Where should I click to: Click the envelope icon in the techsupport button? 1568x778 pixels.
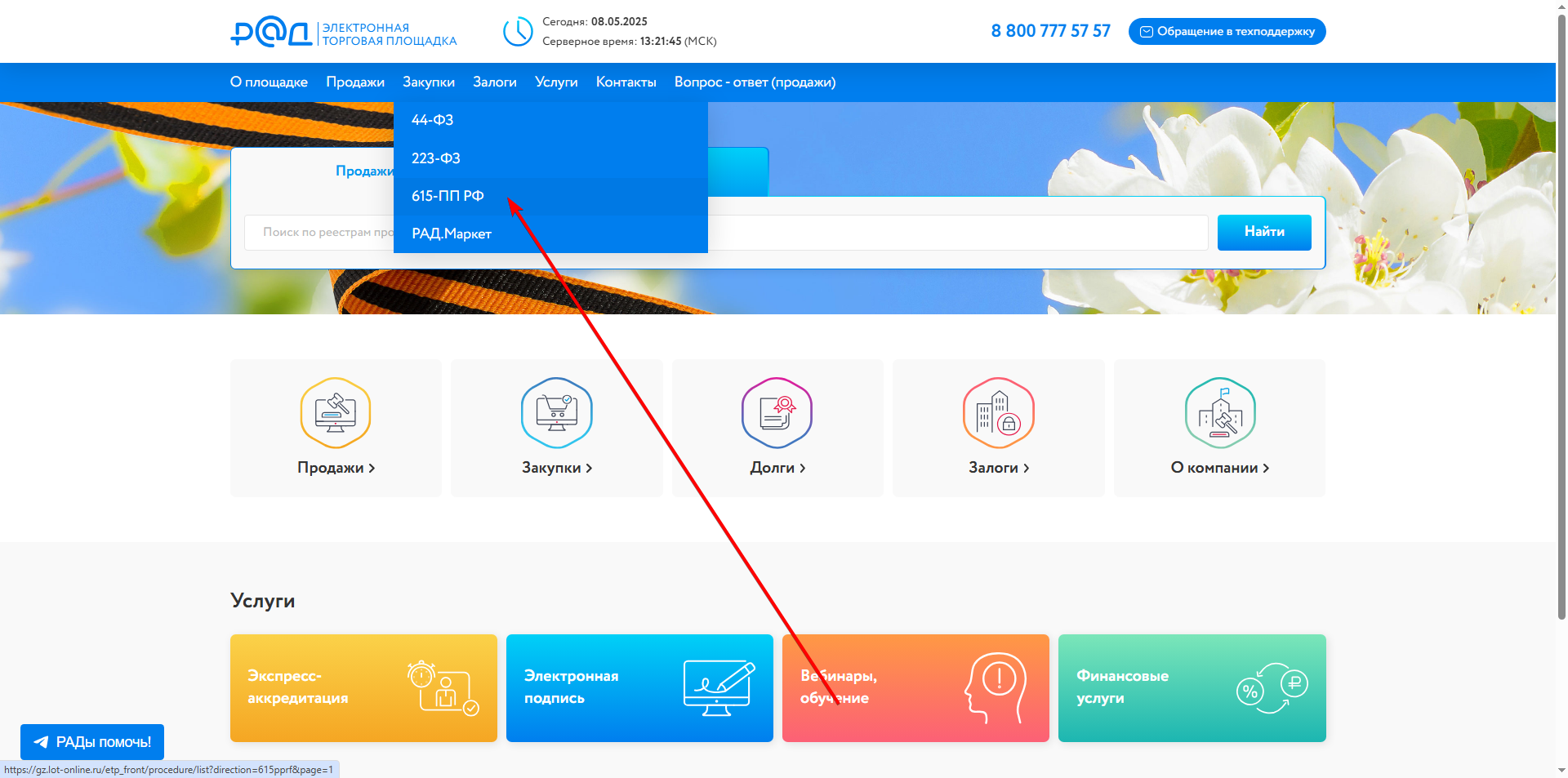pyautogui.click(x=1147, y=32)
